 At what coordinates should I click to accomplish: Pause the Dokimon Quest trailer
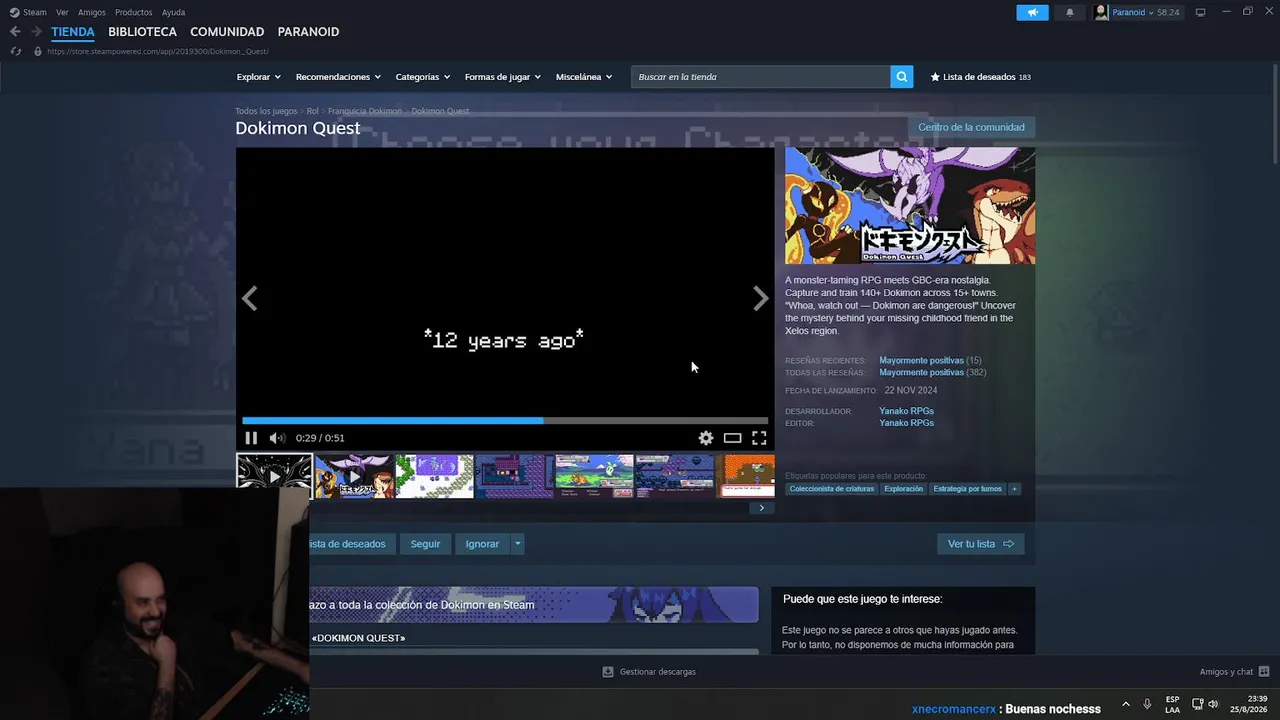(251, 438)
